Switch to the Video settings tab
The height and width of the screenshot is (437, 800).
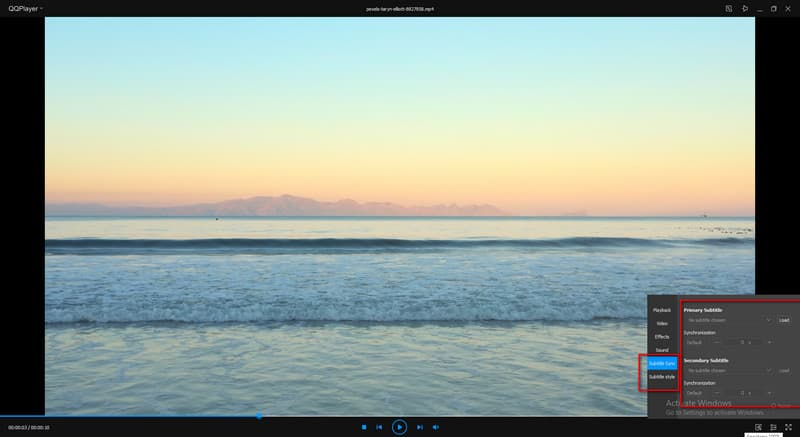(x=662, y=323)
